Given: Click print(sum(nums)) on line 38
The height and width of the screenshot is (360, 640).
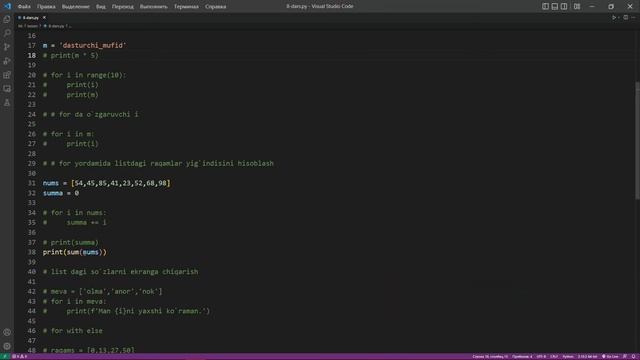Looking at the screenshot, I should point(75,252).
